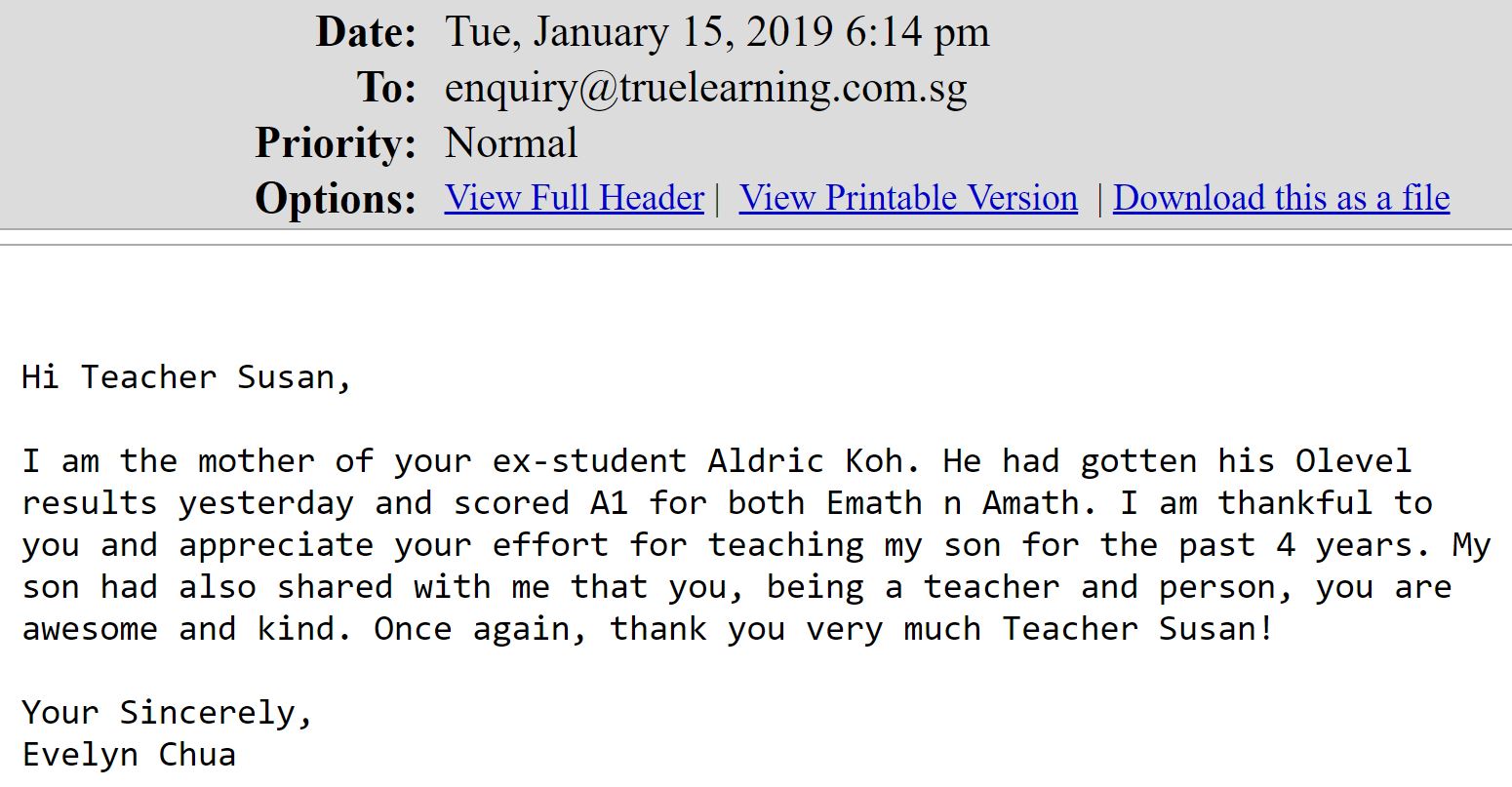Click the View Printable Version link
The image size is (1512, 787).
coord(908,198)
